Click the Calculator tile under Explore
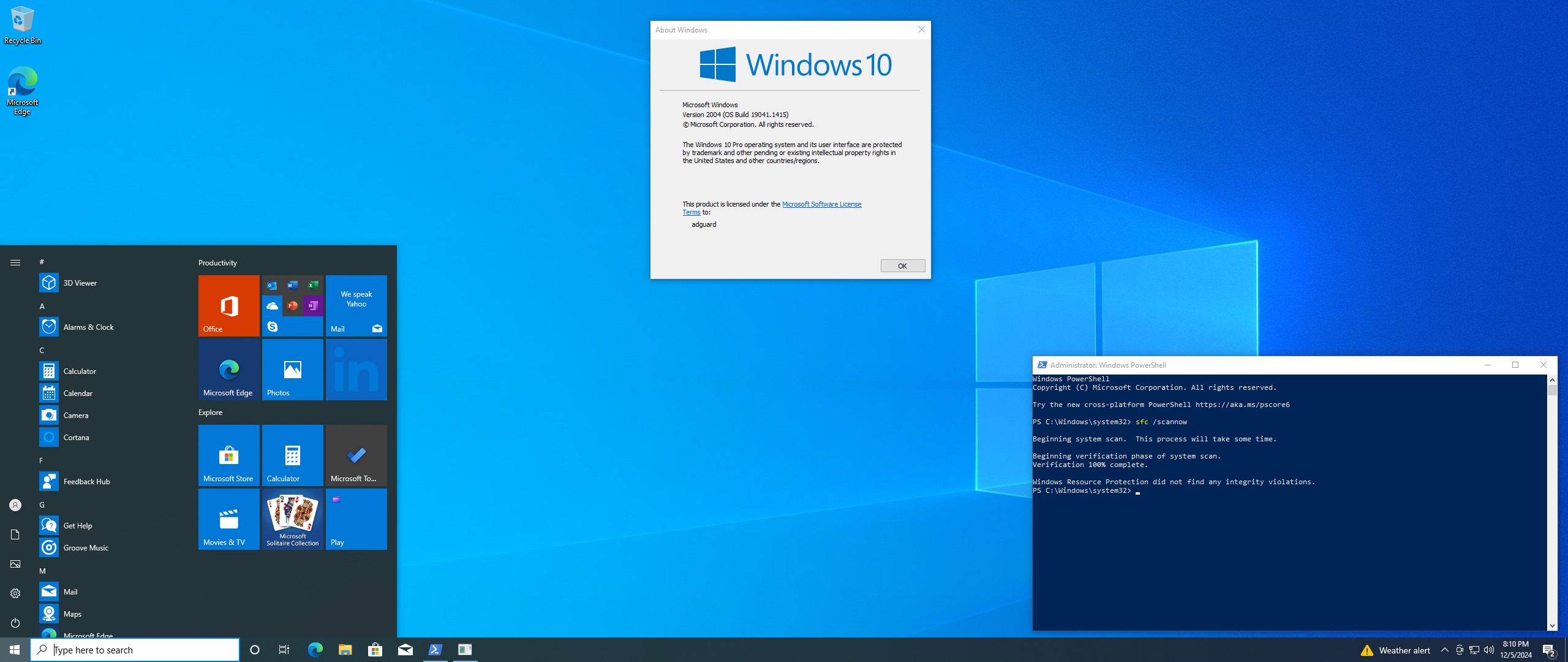Screen dimensions: 1568x662 coord(293,455)
